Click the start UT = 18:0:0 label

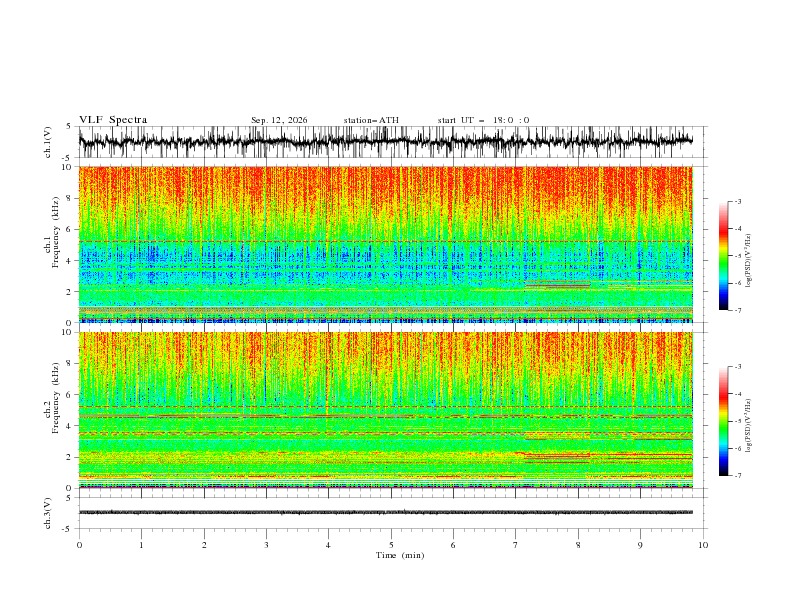483,120
